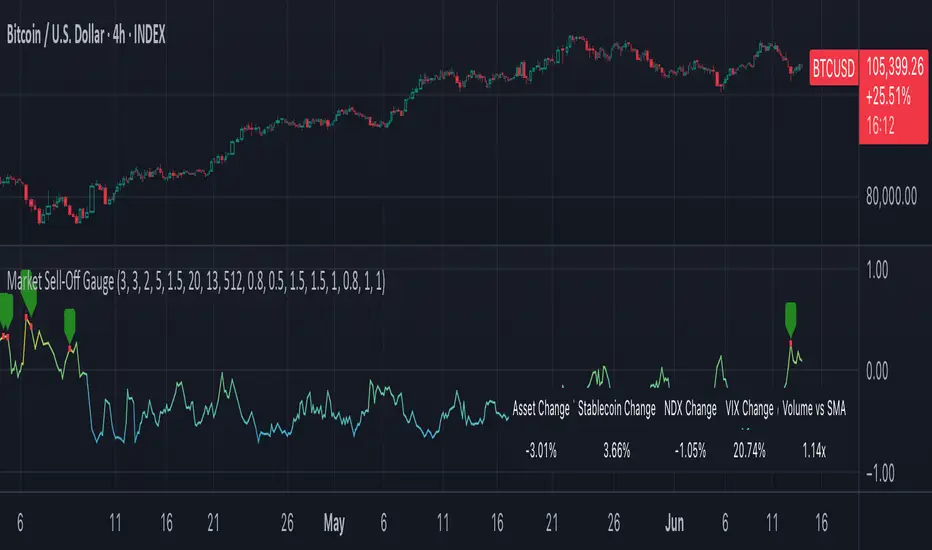Click the green signal marker near June
Screen dimensions: 932x550
tap(791, 318)
